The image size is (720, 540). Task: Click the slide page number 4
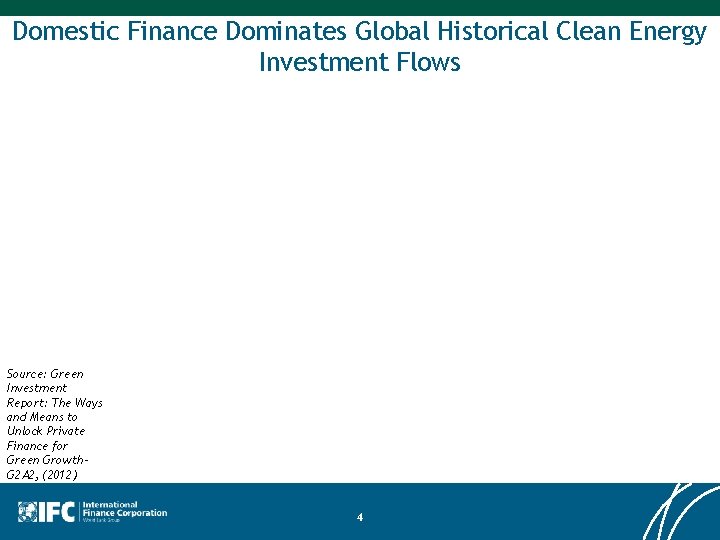click(x=360, y=518)
